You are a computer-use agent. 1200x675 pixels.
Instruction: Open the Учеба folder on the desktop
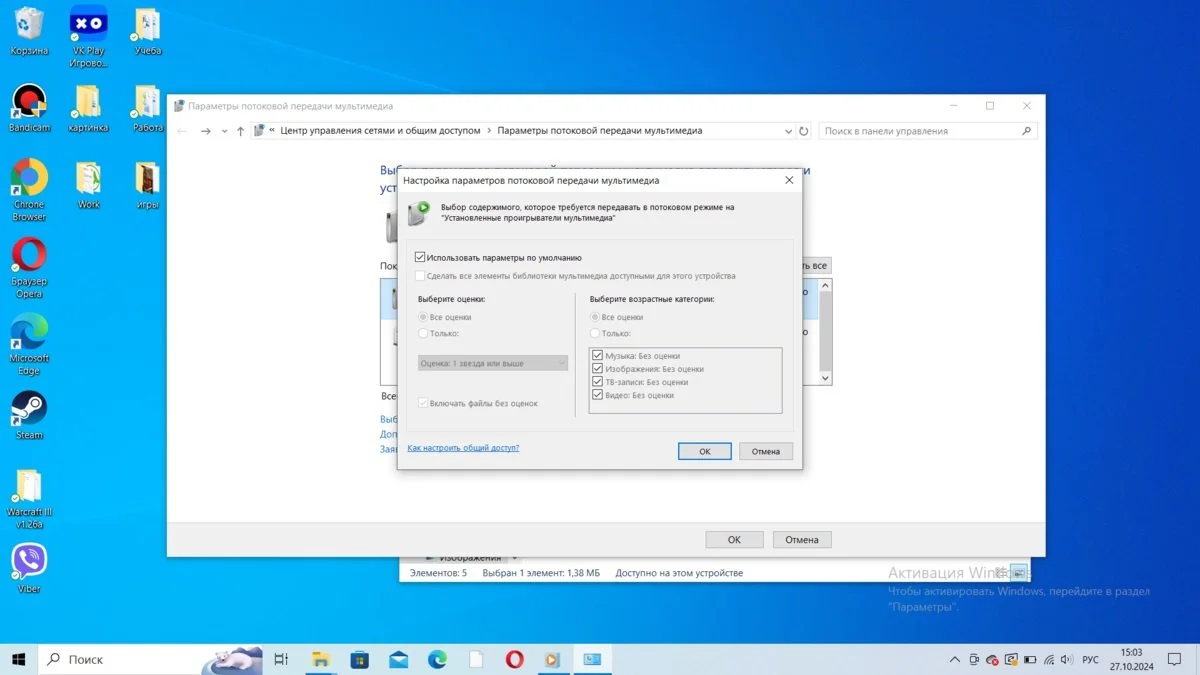pos(147,31)
